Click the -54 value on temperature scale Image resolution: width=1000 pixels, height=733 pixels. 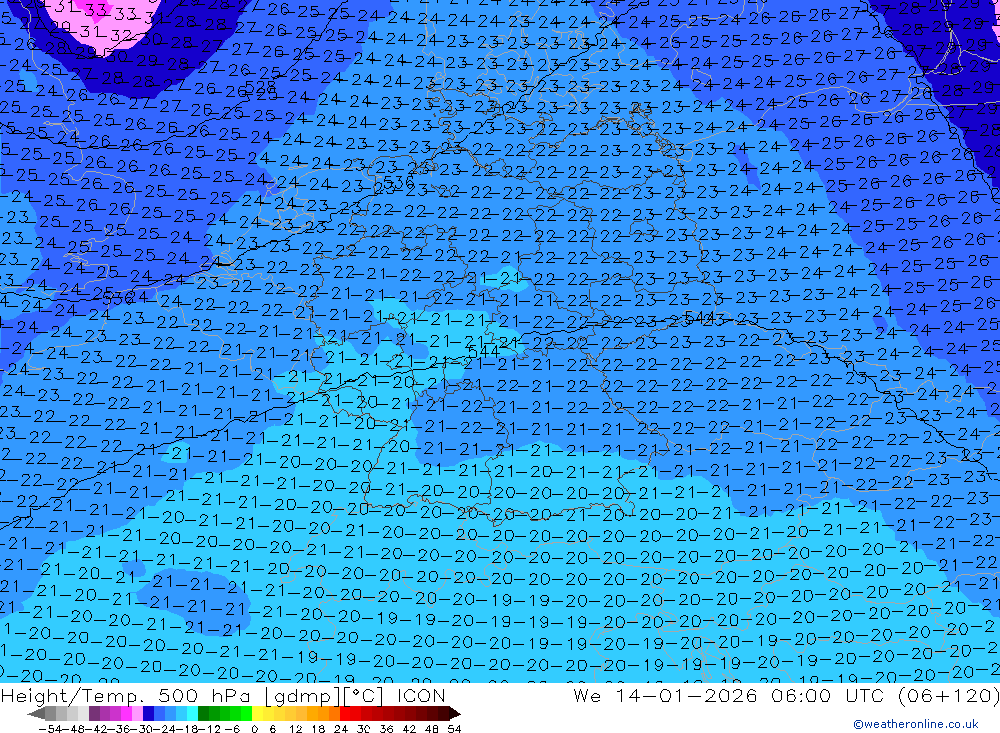[50, 729]
